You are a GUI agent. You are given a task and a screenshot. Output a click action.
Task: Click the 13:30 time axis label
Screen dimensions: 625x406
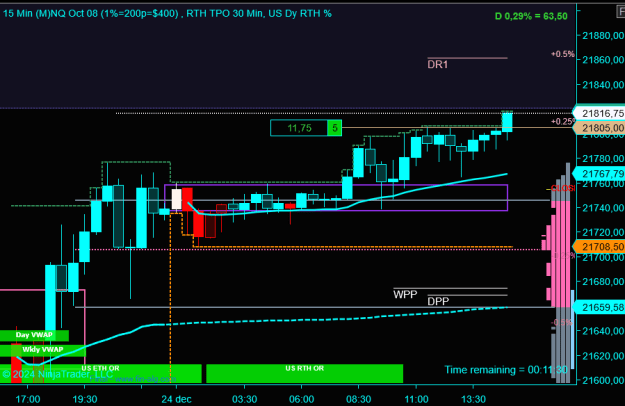pos(473,399)
